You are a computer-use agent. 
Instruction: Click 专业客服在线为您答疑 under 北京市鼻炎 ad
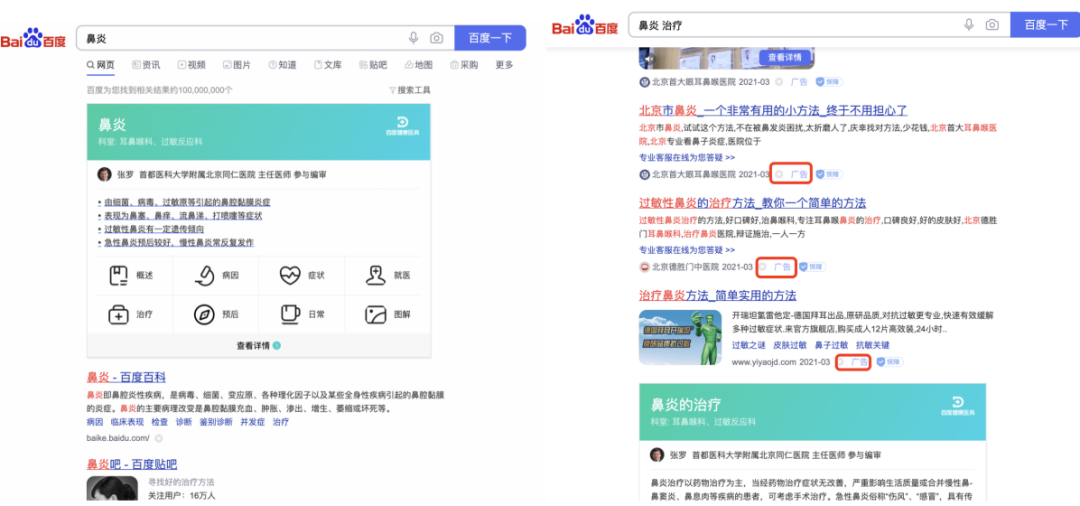coord(687,157)
